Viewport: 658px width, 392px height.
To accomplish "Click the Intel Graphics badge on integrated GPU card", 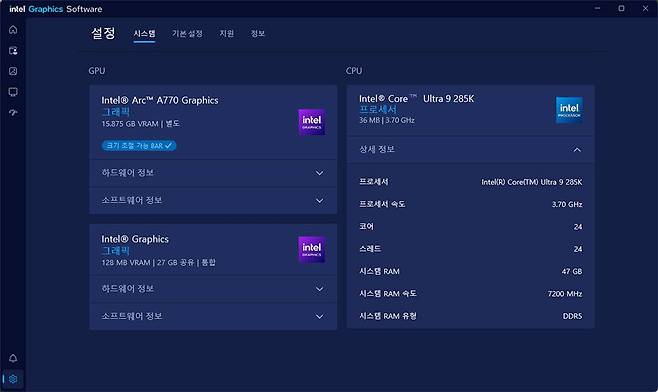I will 311,249.
